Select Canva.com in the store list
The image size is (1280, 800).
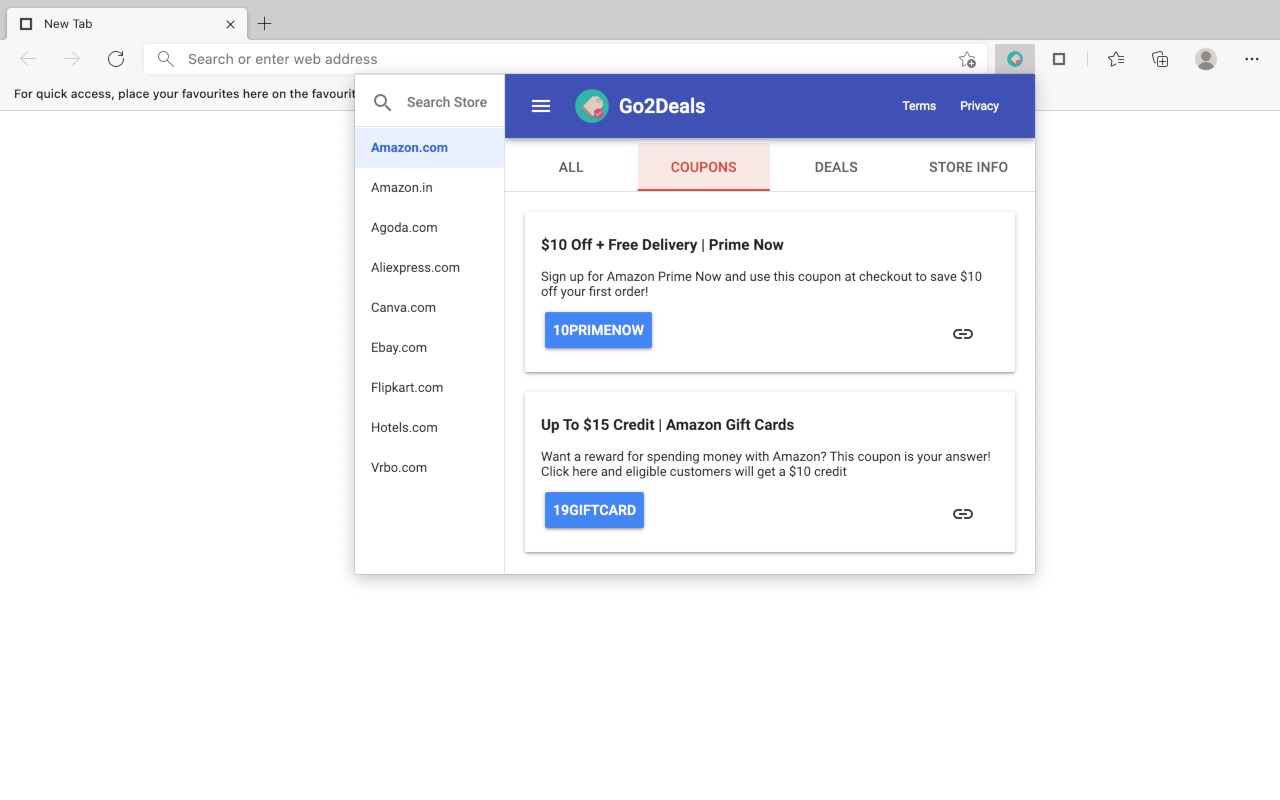(x=430, y=307)
